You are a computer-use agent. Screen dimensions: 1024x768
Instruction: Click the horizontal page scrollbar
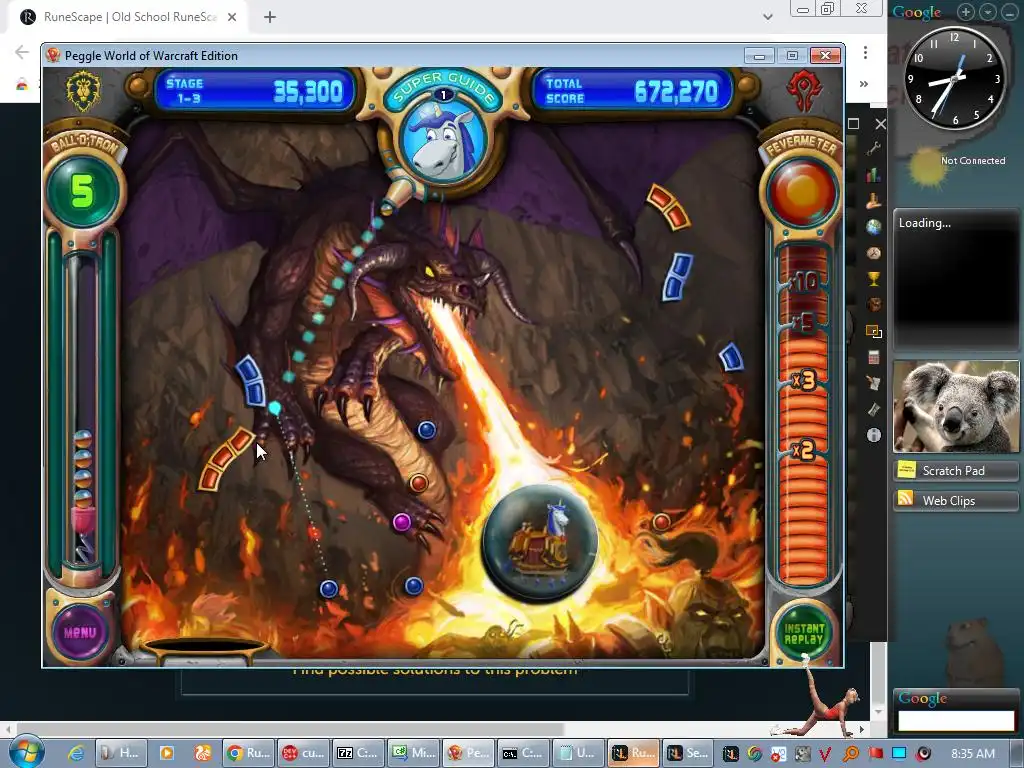[291, 729]
